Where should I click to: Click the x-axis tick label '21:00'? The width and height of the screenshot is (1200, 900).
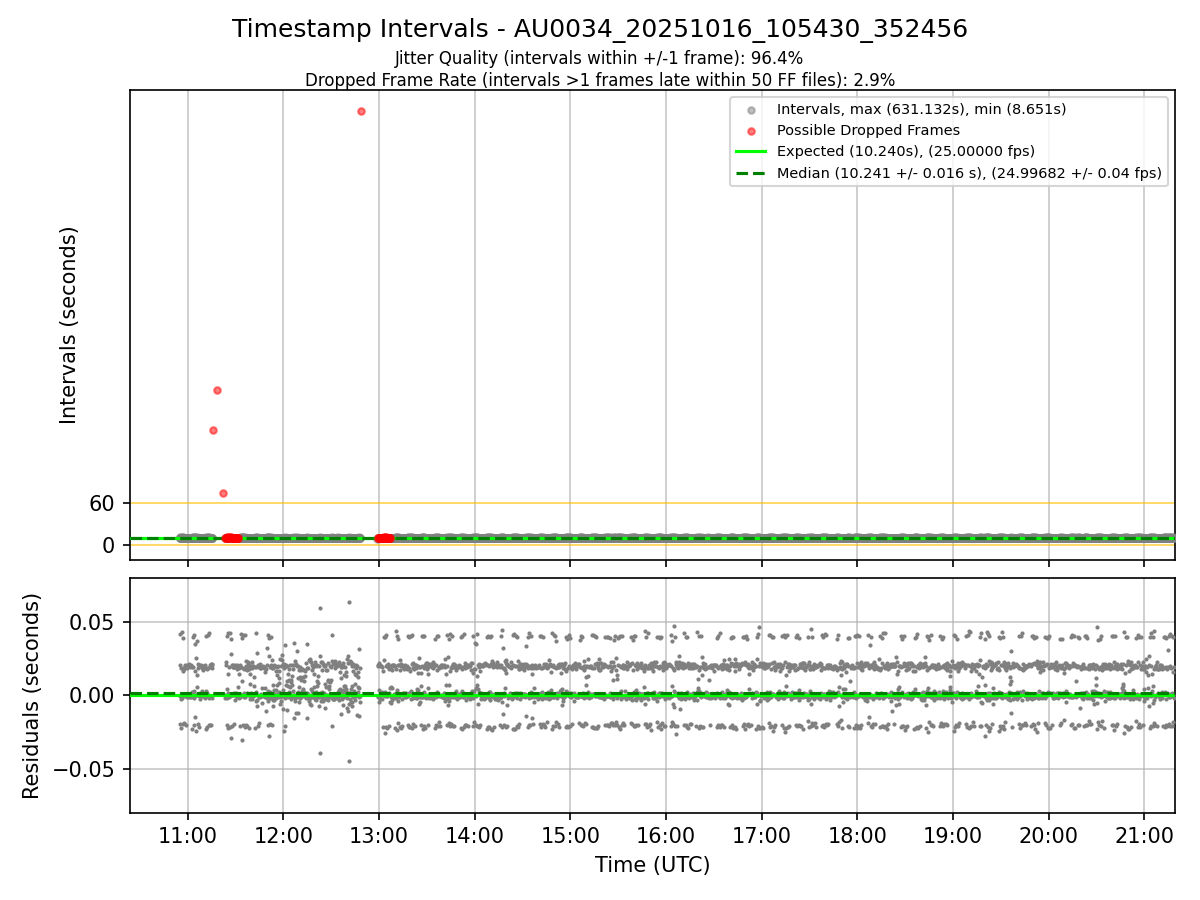point(1144,835)
